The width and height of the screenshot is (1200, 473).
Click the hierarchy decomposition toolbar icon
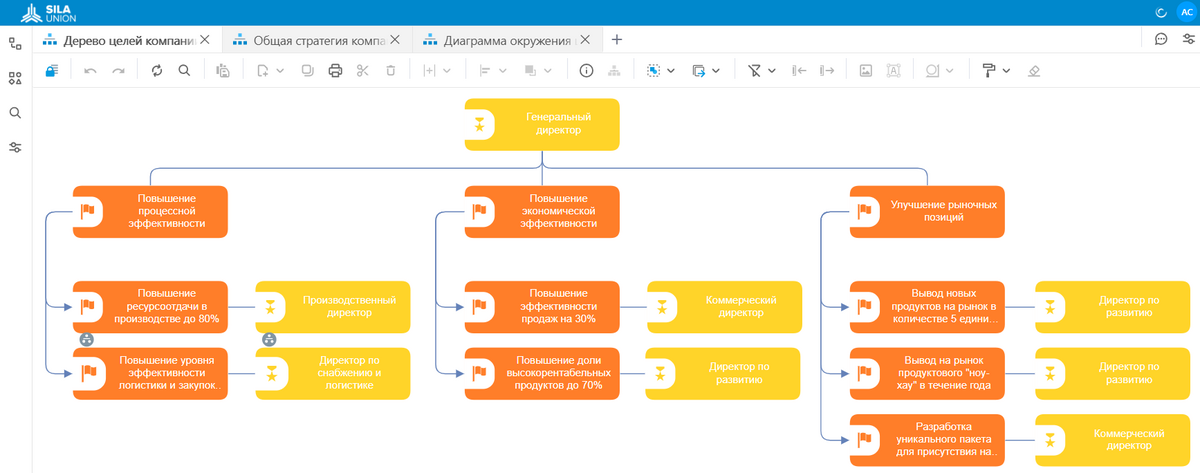click(614, 70)
